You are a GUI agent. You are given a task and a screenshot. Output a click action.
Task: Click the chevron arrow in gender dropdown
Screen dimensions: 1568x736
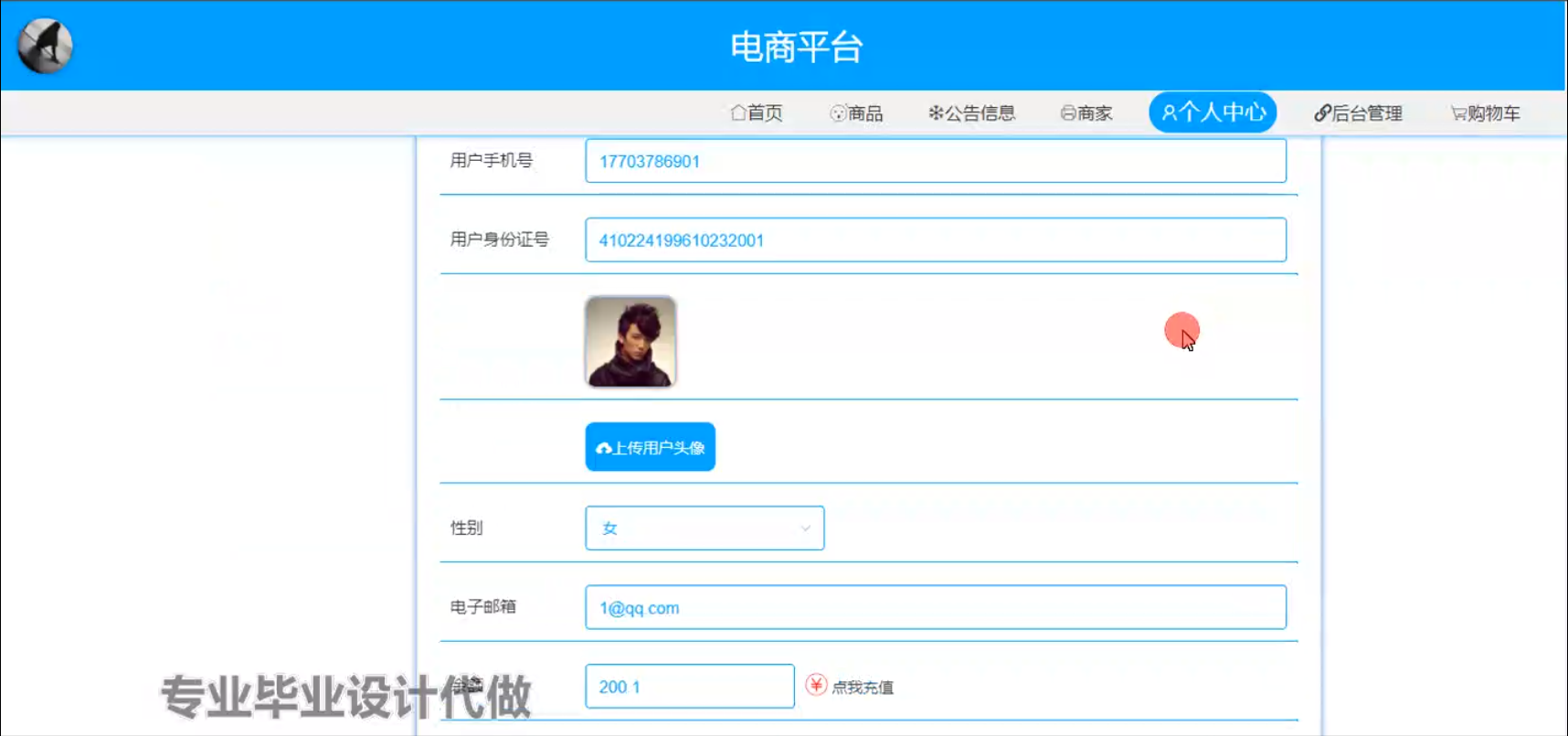pos(805,528)
